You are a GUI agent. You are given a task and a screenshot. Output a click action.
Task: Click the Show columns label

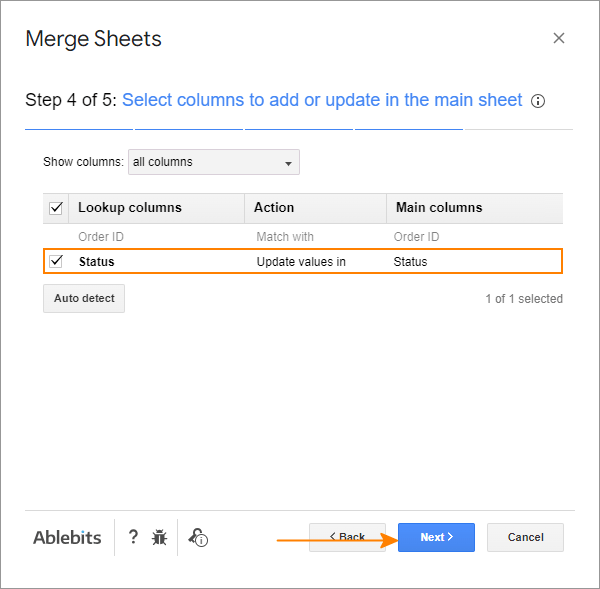click(83, 162)
